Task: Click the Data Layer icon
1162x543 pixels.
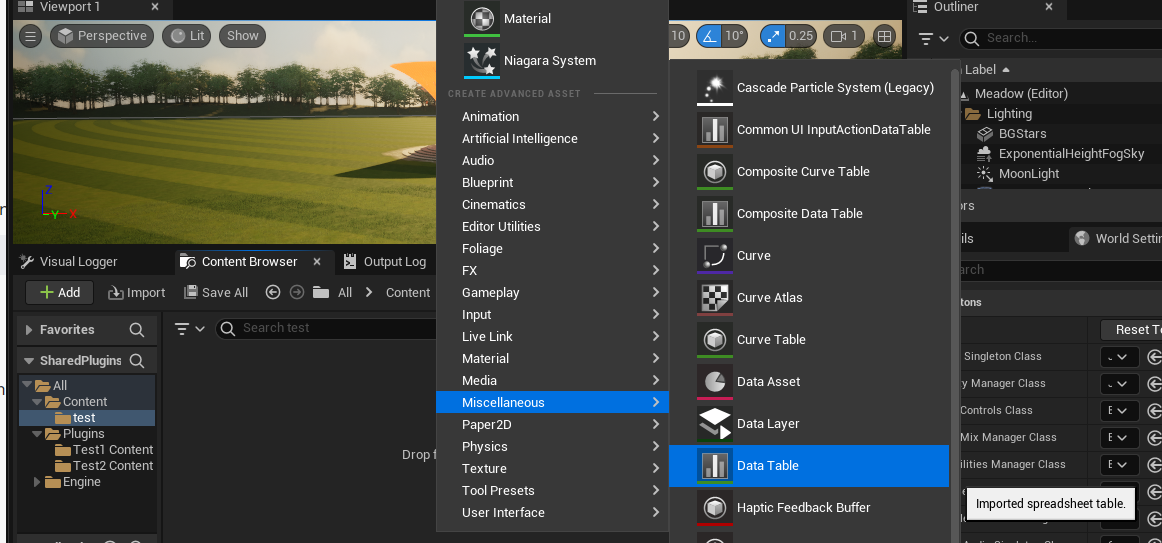Action: 714,424
